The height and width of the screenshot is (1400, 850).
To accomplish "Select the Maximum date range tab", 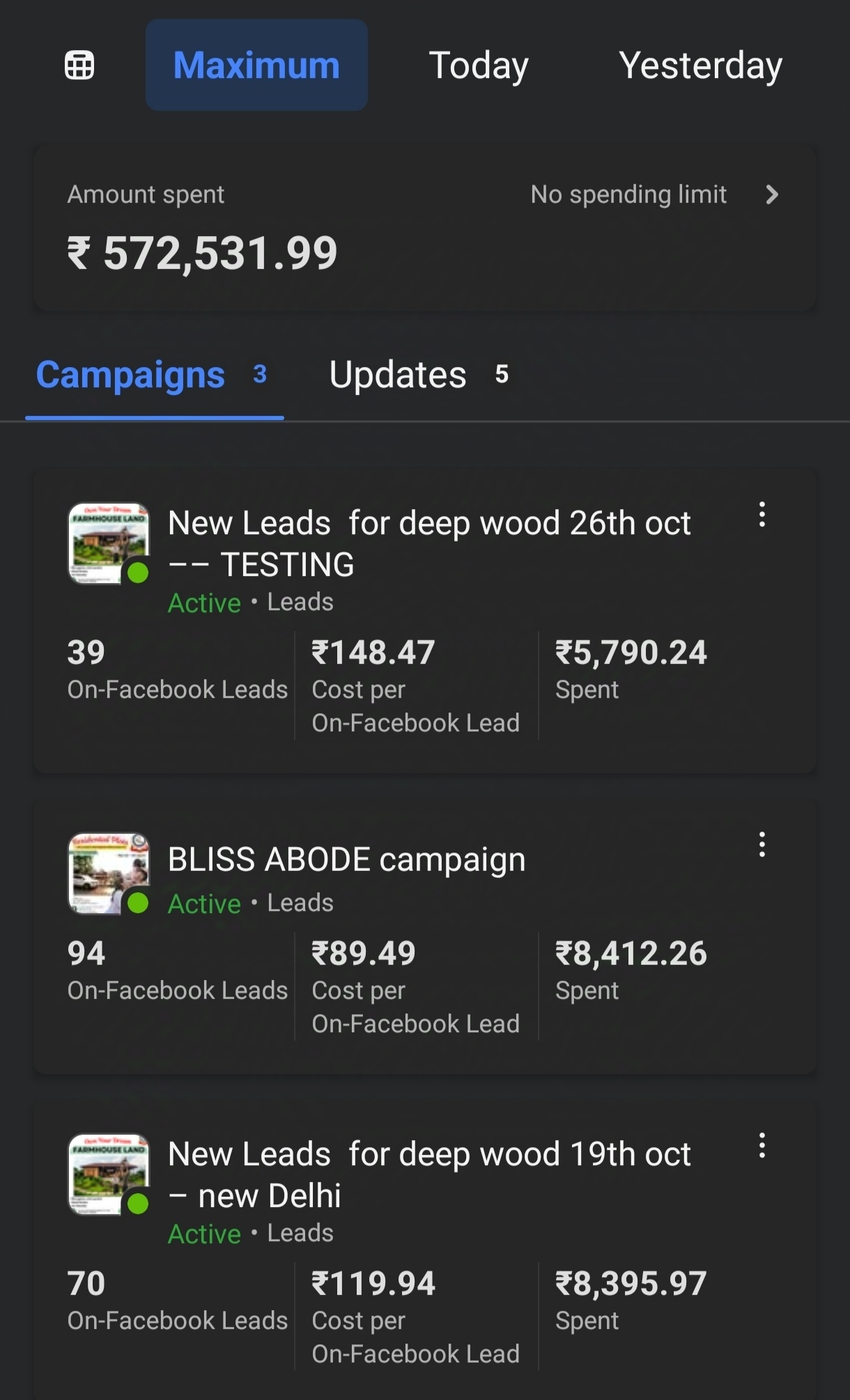I will [x=256, y=65].
